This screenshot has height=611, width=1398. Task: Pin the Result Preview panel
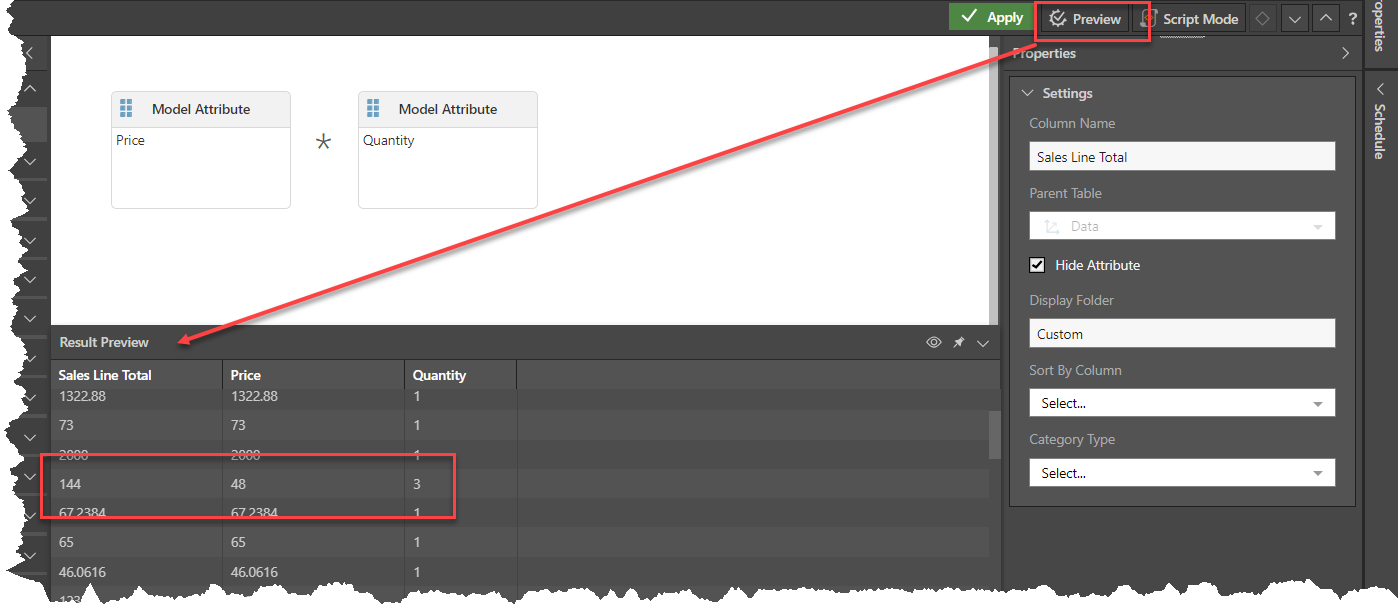point(958,343)
